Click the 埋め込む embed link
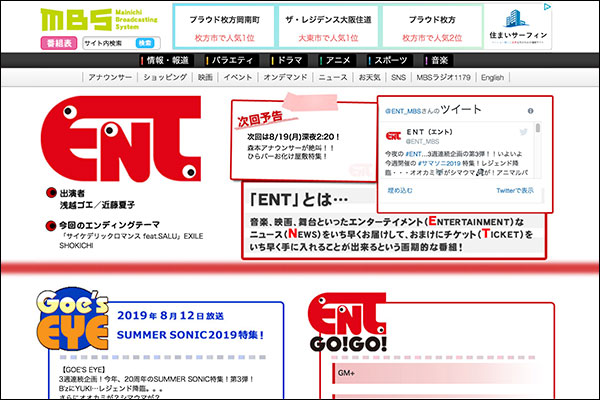 click(400, 189)
